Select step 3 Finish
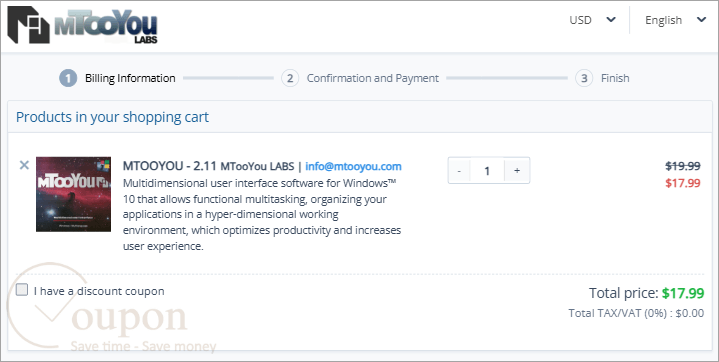This screenshot has width=719, height=362. pos(603,78)
